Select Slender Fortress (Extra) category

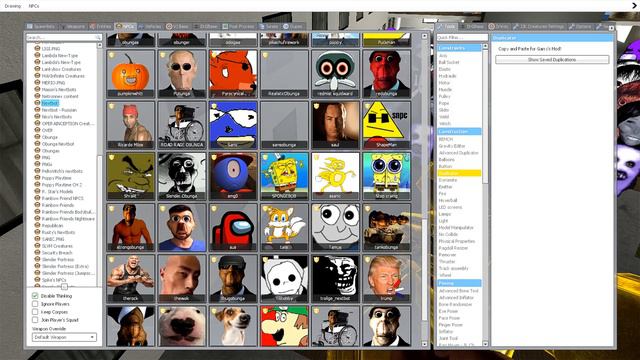click(65, 267)
